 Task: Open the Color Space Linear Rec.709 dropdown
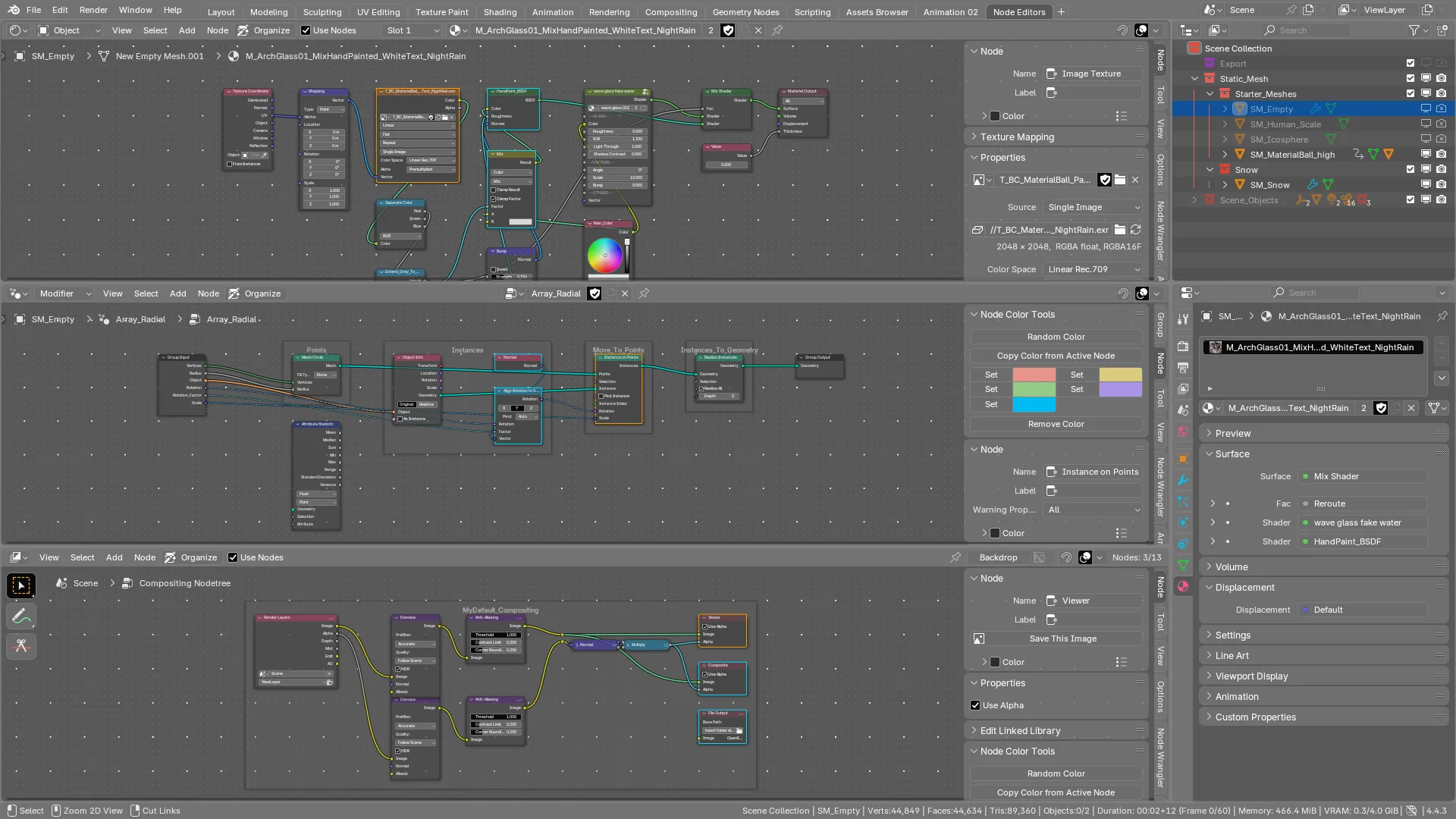(x=1093, y=269)
